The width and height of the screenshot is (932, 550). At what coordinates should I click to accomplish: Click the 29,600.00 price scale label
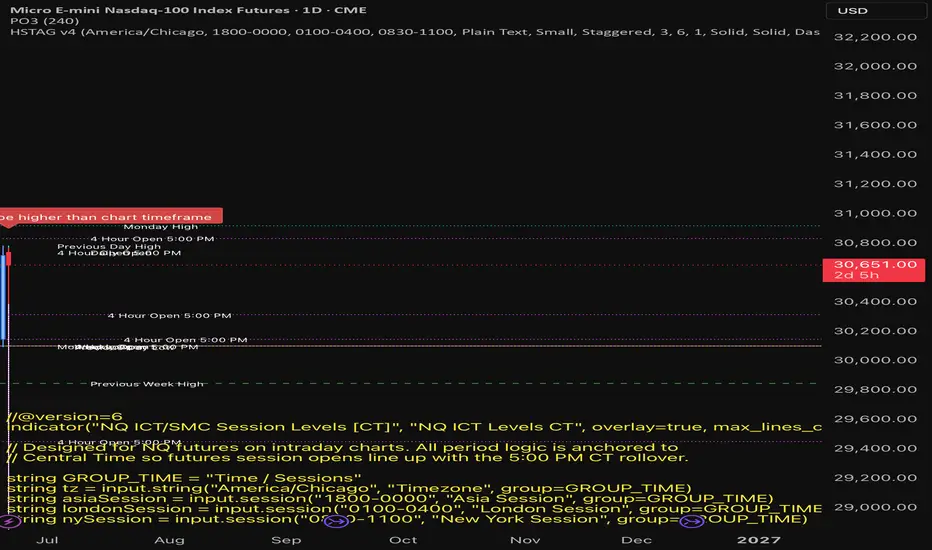tap(875, 419)
